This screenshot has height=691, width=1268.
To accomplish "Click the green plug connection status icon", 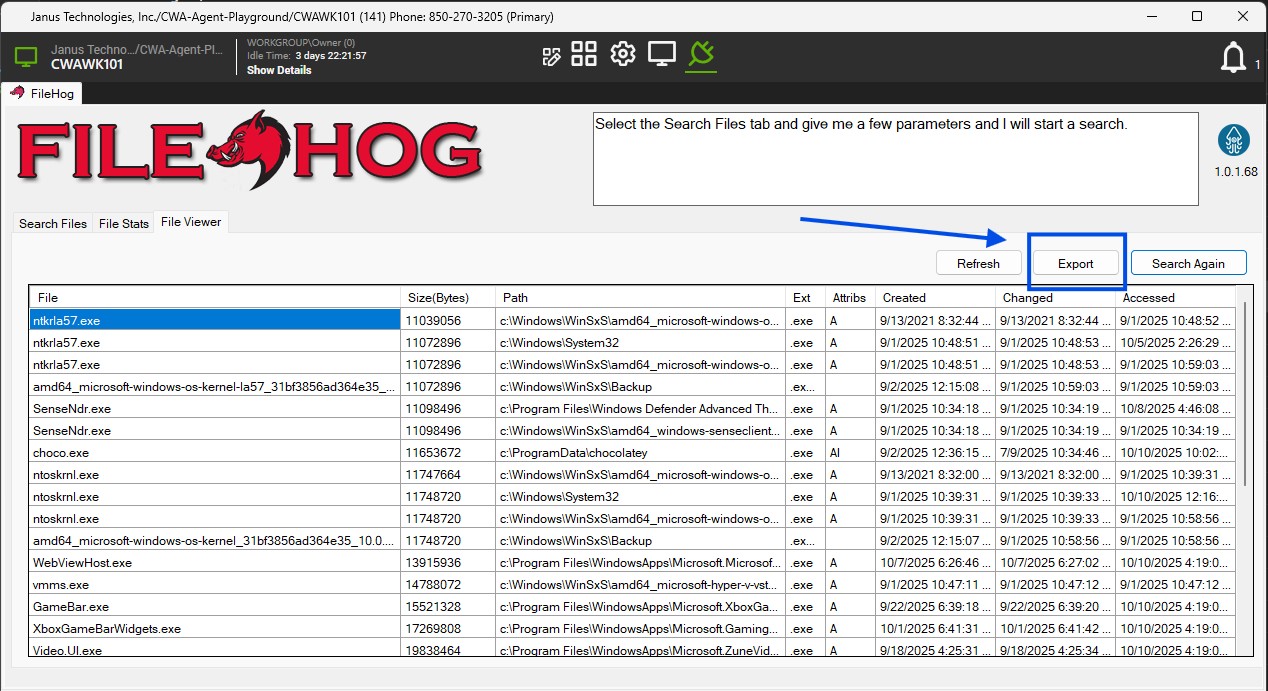I will tap(701, 54).
